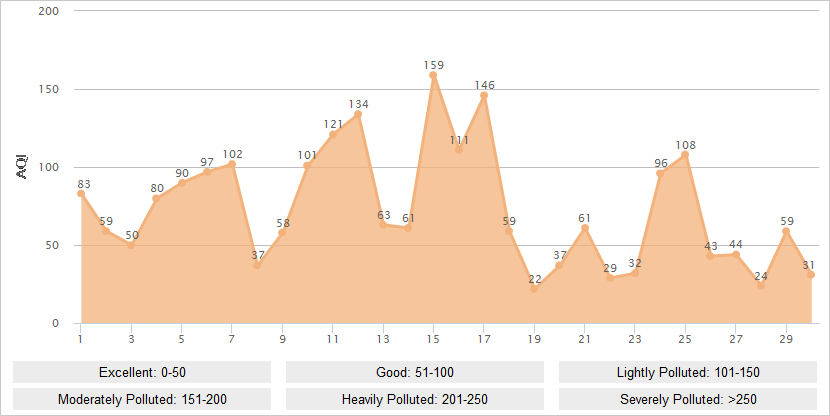Click the 'AQI' vertical axis title

coord(22,167)
